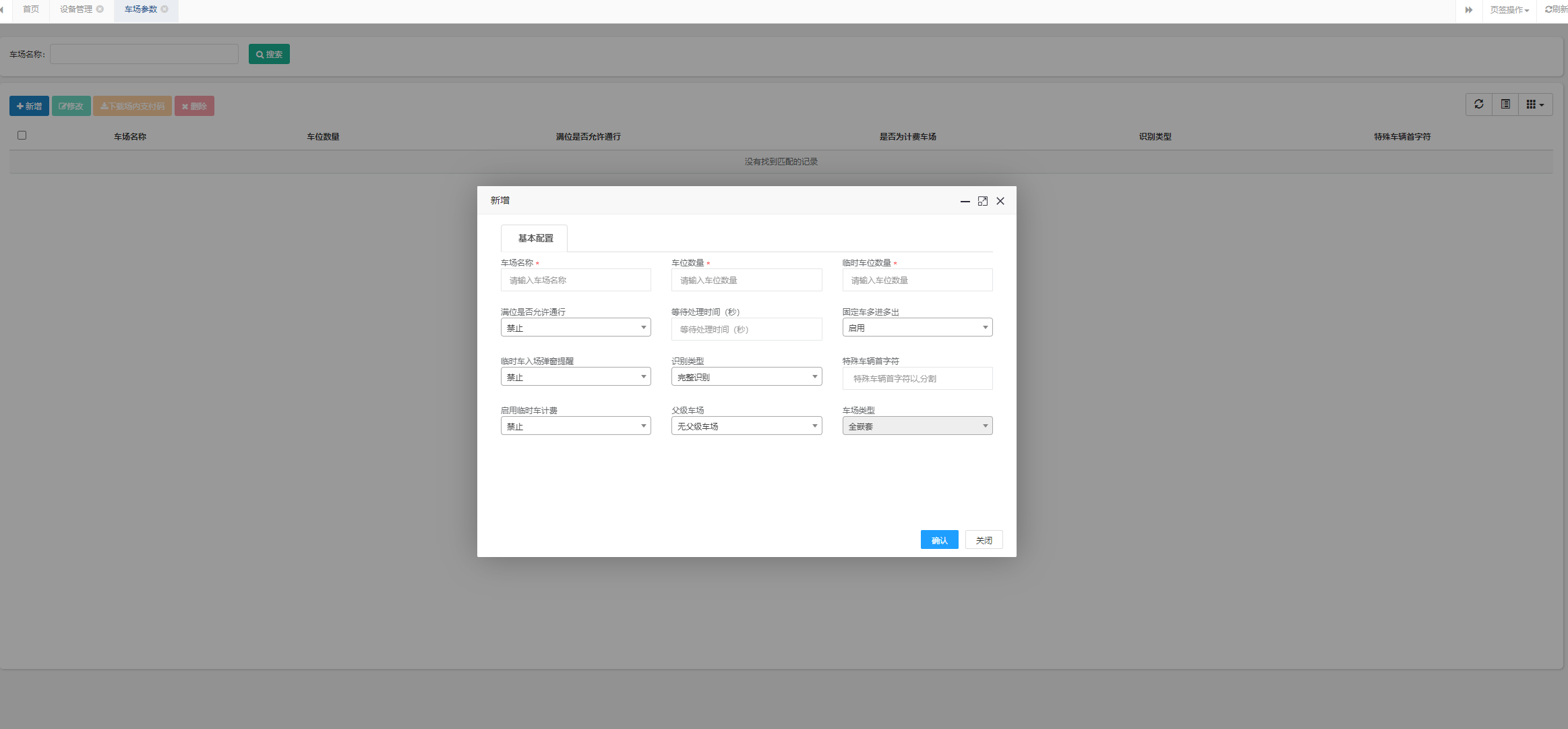Click the tab scroll-right double arrow icon
Screen dimensions: 1568x729
[x=1468, y=9]
